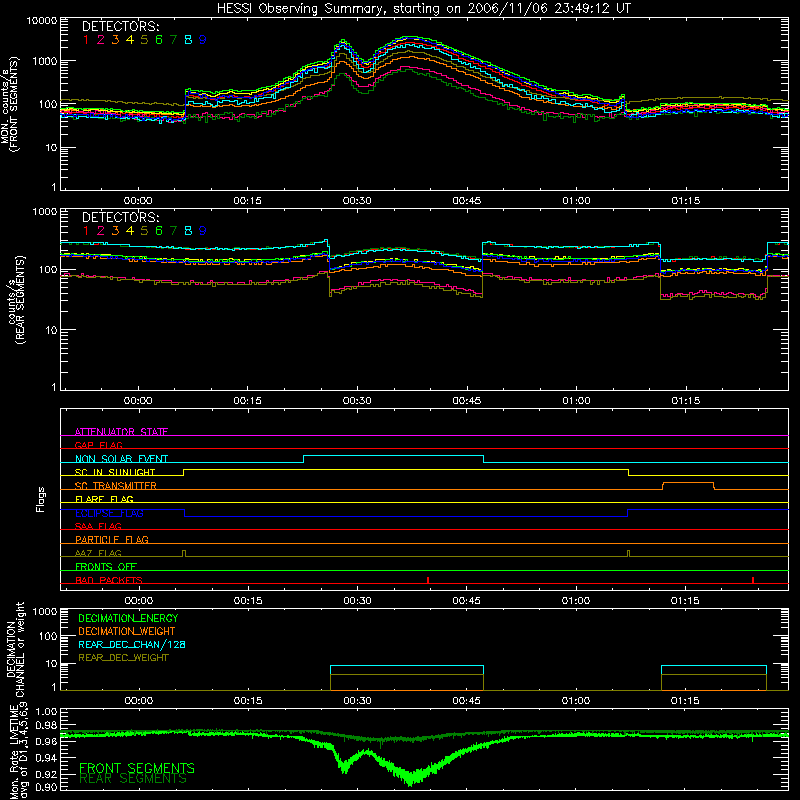Click the raised SC_TRANSMITTER segment near 01:15
The height and width of the screenshot is (800, 800).
[688, 483]
